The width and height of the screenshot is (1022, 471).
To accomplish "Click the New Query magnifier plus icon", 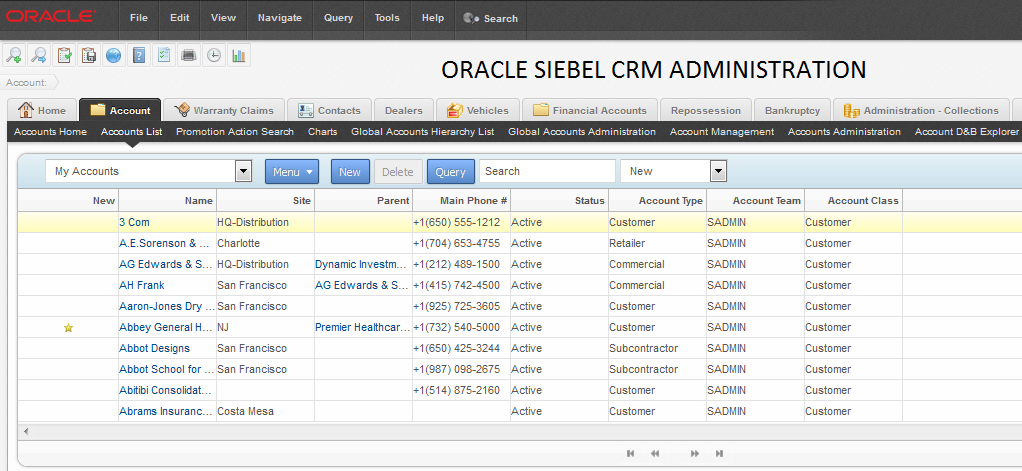I will pyautogui.click(x=13, y=55).
